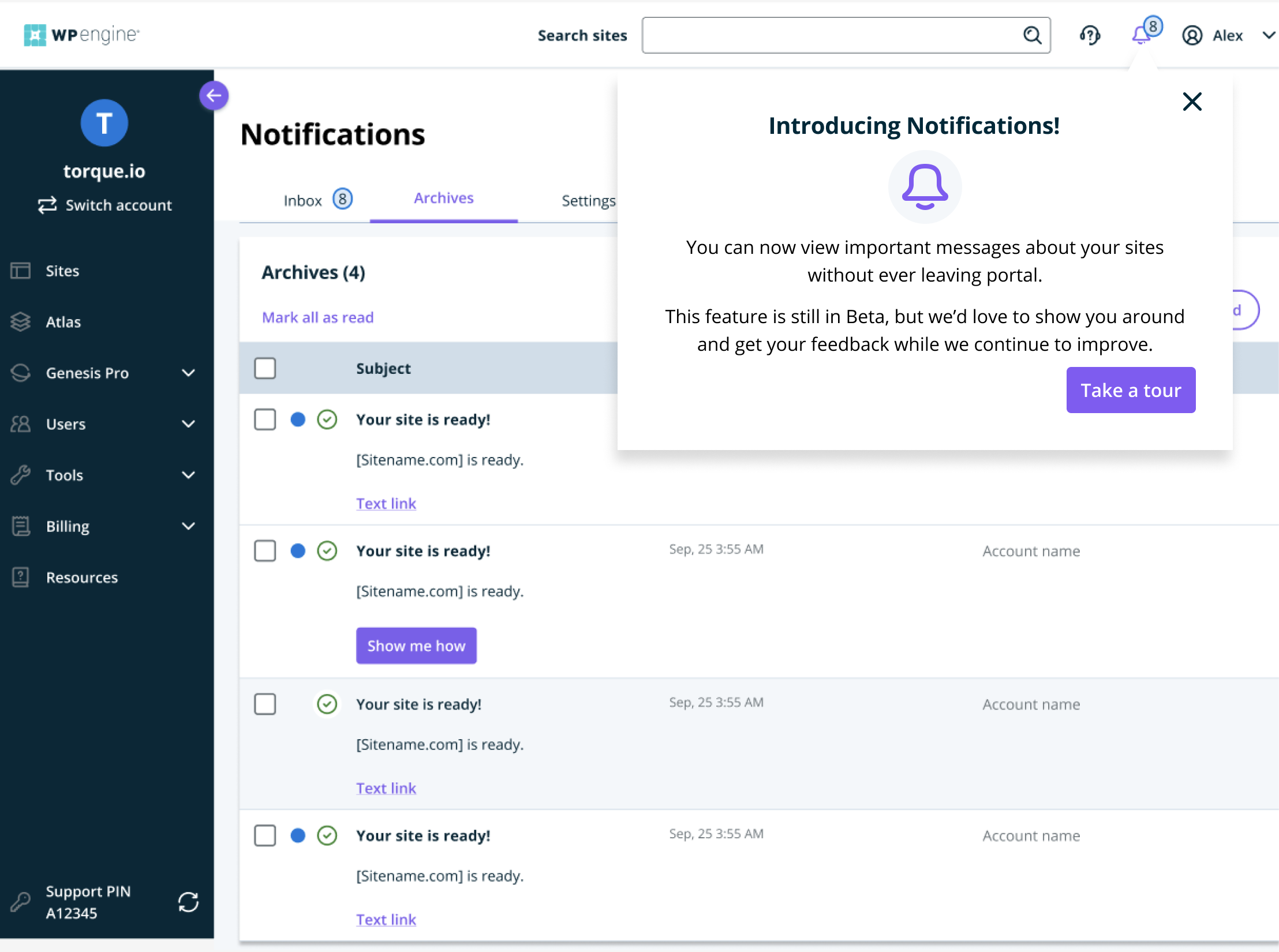Viewport: 1279px width, 952px height.
Task: Toggle the select all notifications checkbox
Action: click(x=265, y=368)
